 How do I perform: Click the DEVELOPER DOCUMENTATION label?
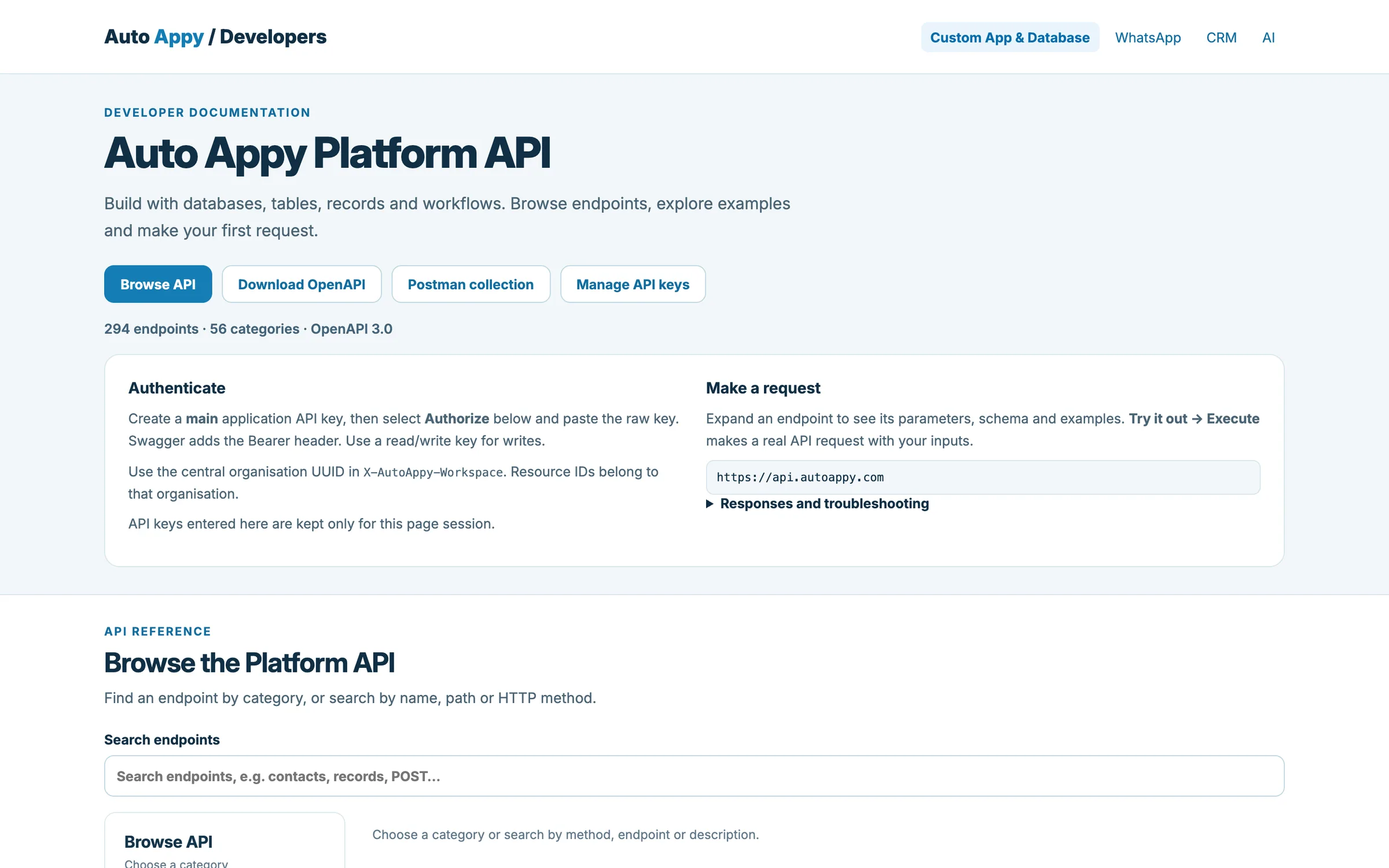tap(207, 112)
